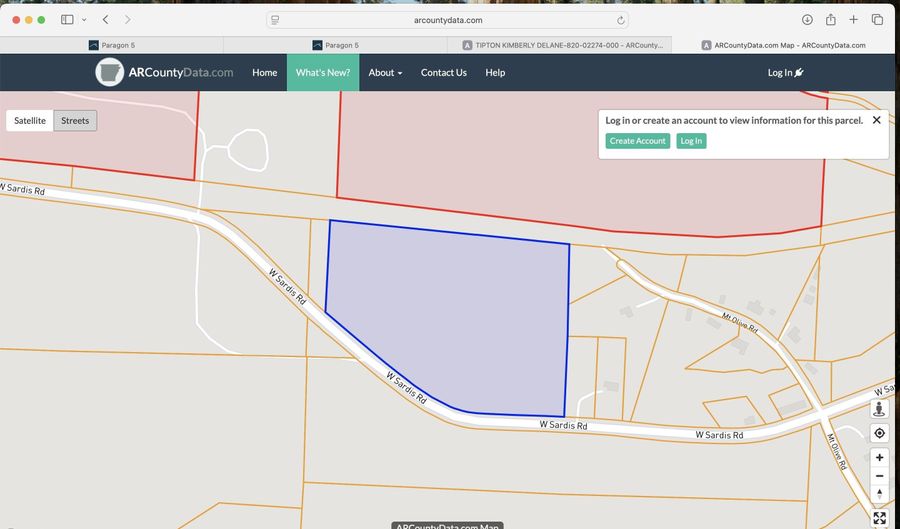Select the first Paragon 5 tab
The height and width of the screenshot is (529, 900).
(112, 45)
